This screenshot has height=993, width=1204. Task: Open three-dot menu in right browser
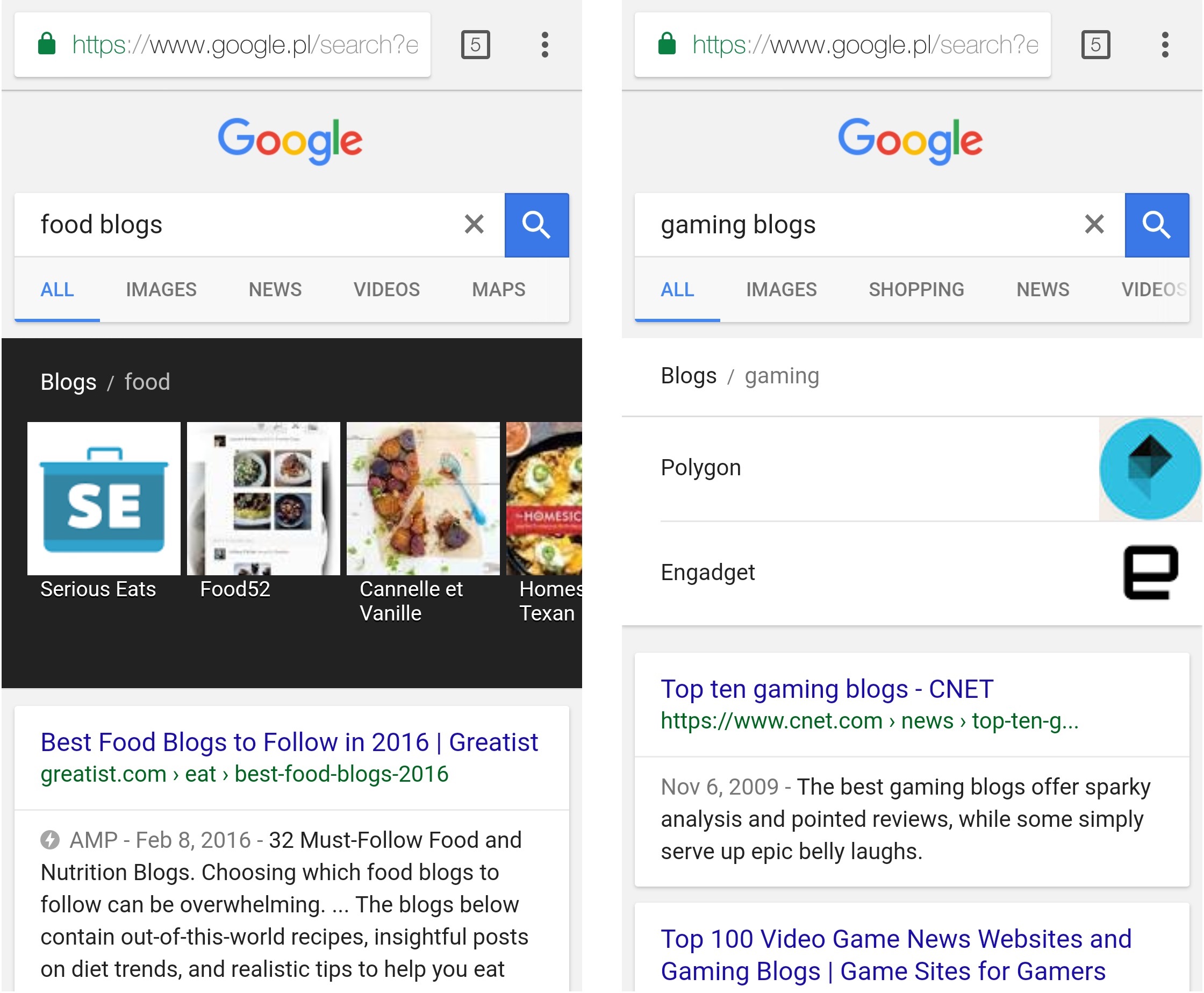point(1165,45)
